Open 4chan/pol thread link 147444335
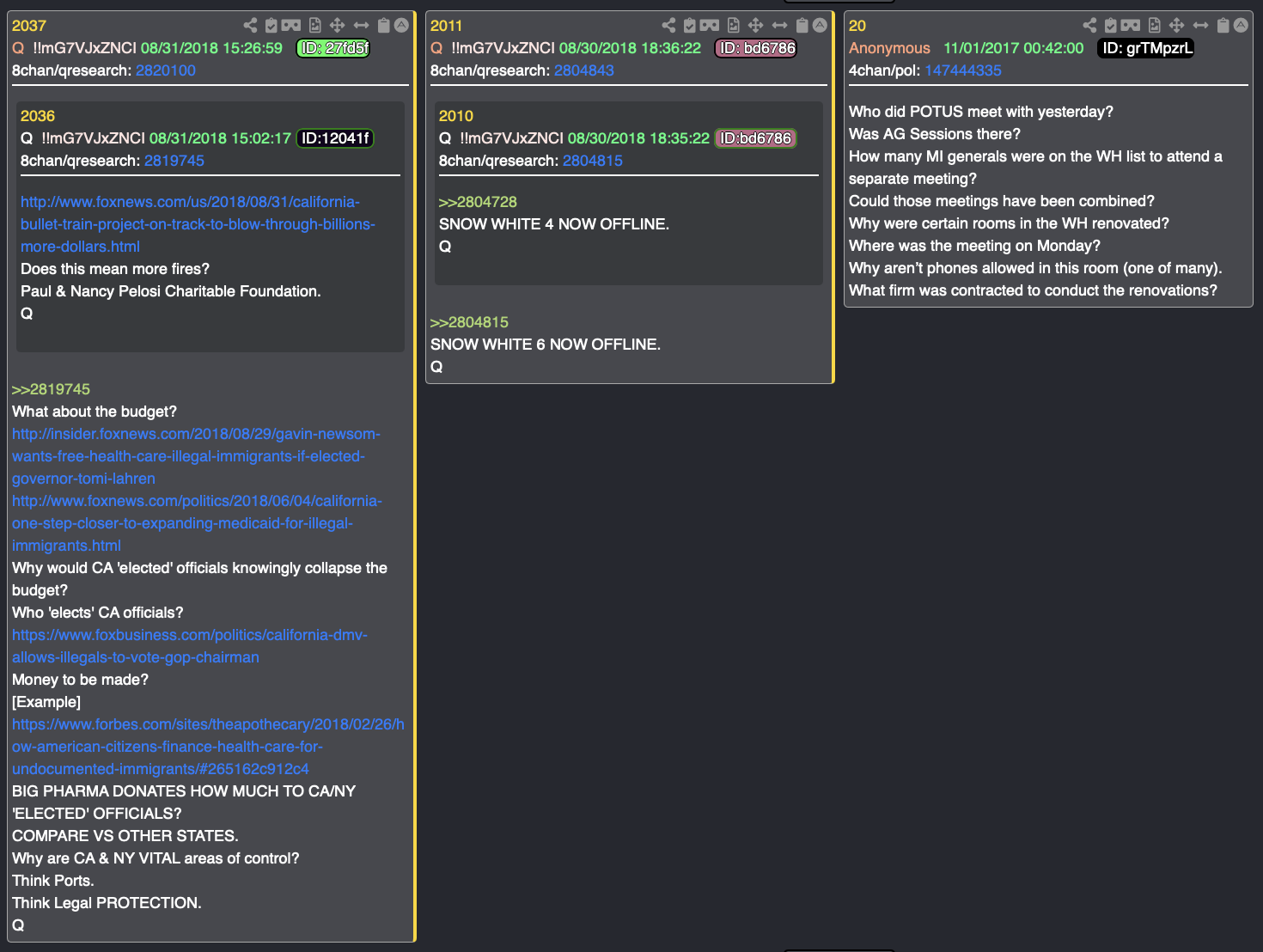The width and height of the screenshot is (1263, 952). pos(963,70)
